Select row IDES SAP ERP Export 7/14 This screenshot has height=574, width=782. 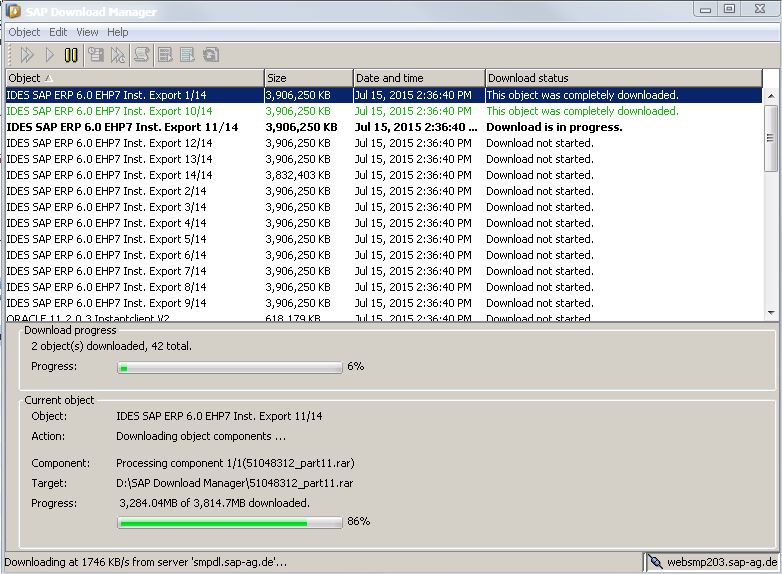[x=384, y=270]
